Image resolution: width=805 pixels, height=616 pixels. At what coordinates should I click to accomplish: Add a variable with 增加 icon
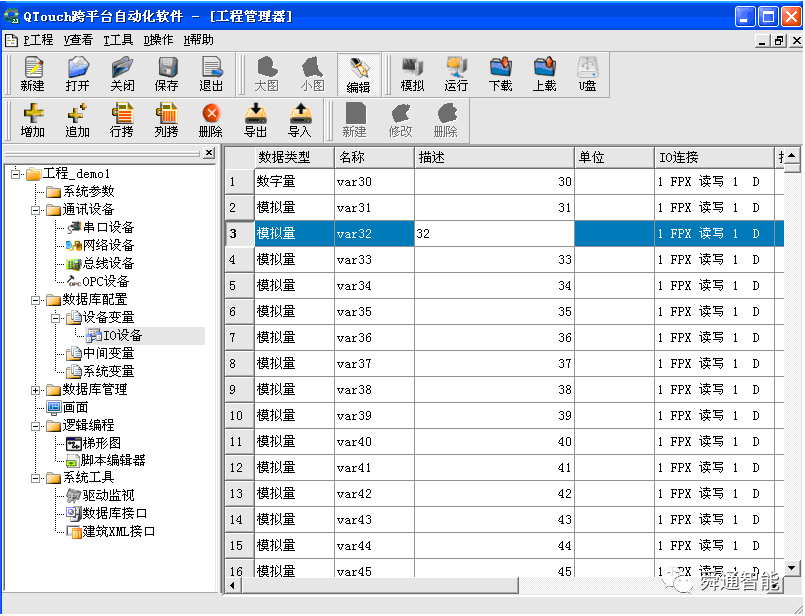[33, 120]
